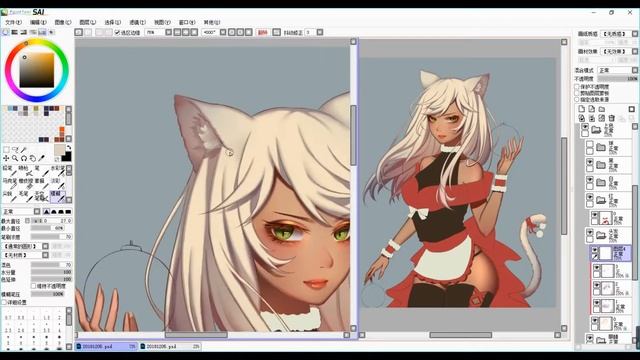The height and width of the screenshot is (360, 640).
Task: Open the 无材质 brush texture dropdown
Action: click(25, 255)
